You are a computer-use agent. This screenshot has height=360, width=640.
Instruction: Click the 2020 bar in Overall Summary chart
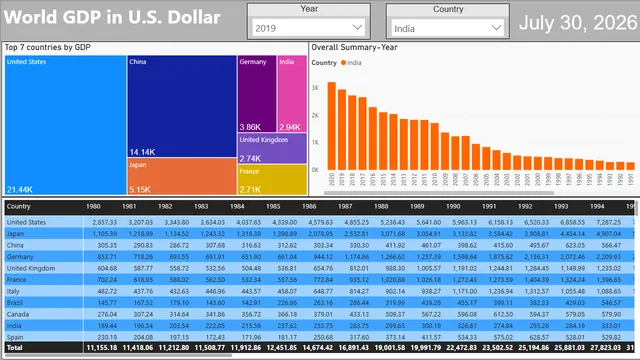point(331,126)
